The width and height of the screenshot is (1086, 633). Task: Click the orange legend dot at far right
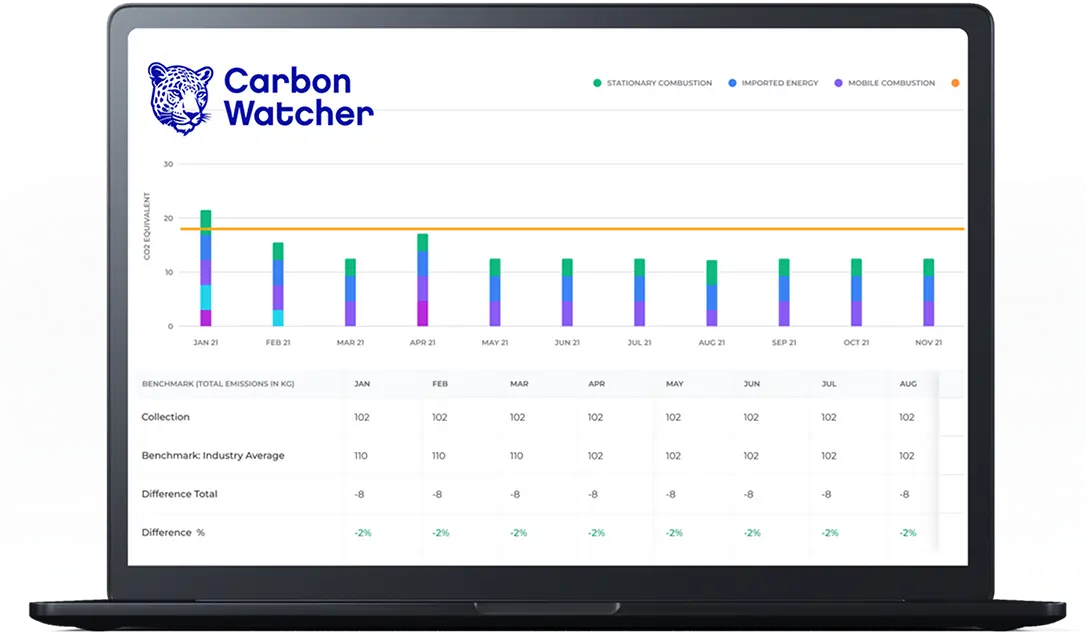[955, 83]
